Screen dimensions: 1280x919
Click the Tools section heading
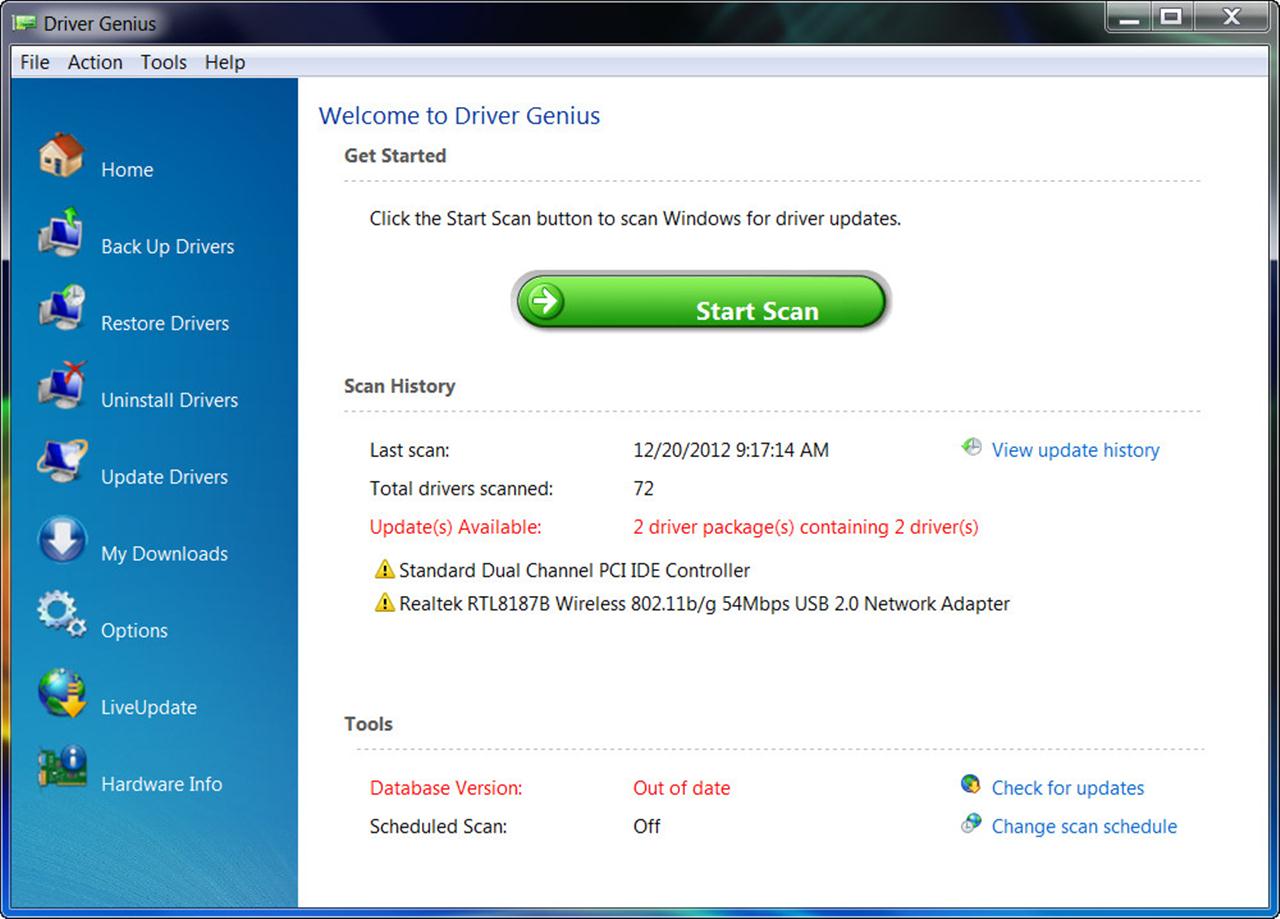pos(368,724)
